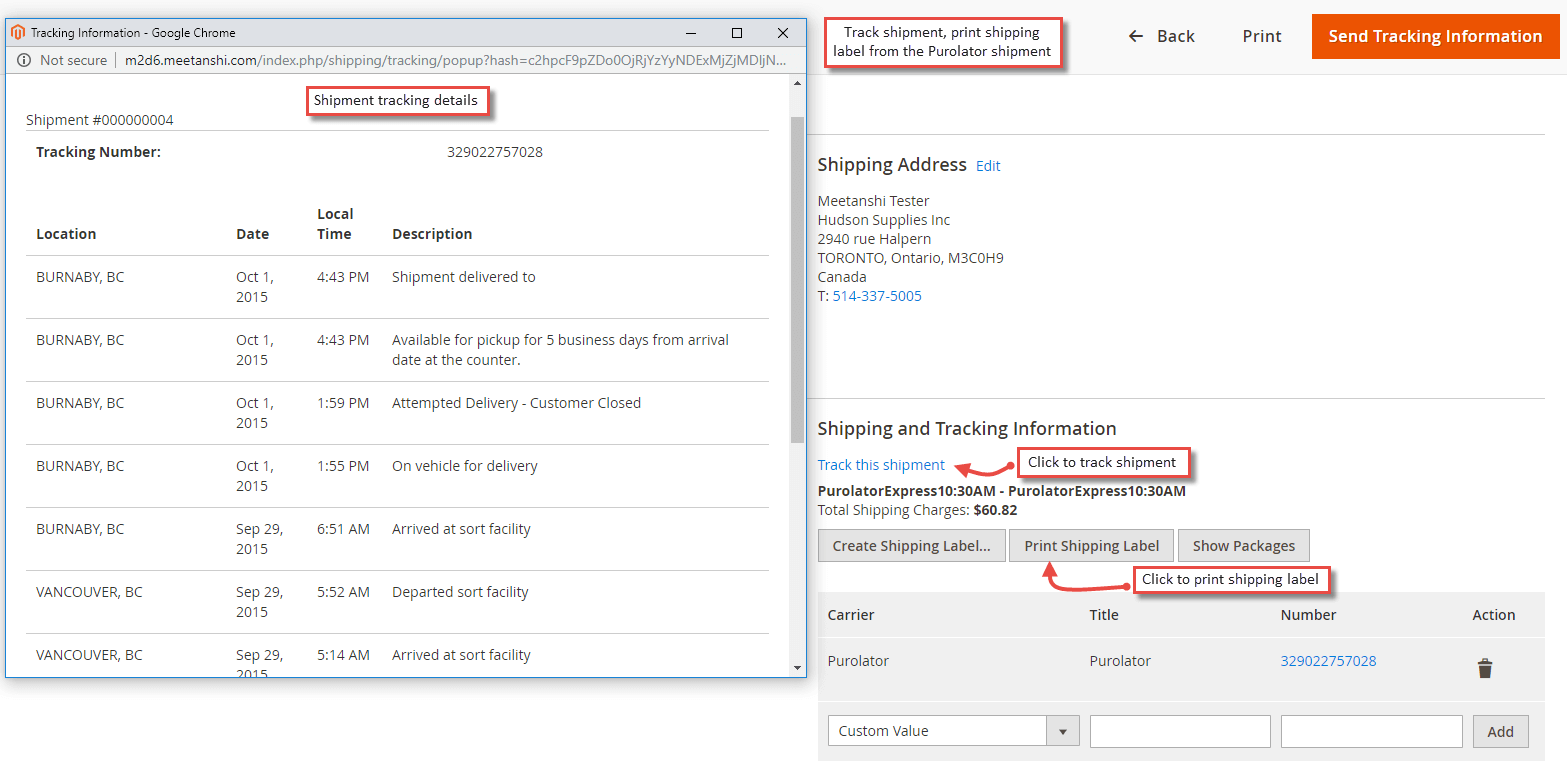Click the Add tracking button

pyautogui.click(x=1500, y=731)
